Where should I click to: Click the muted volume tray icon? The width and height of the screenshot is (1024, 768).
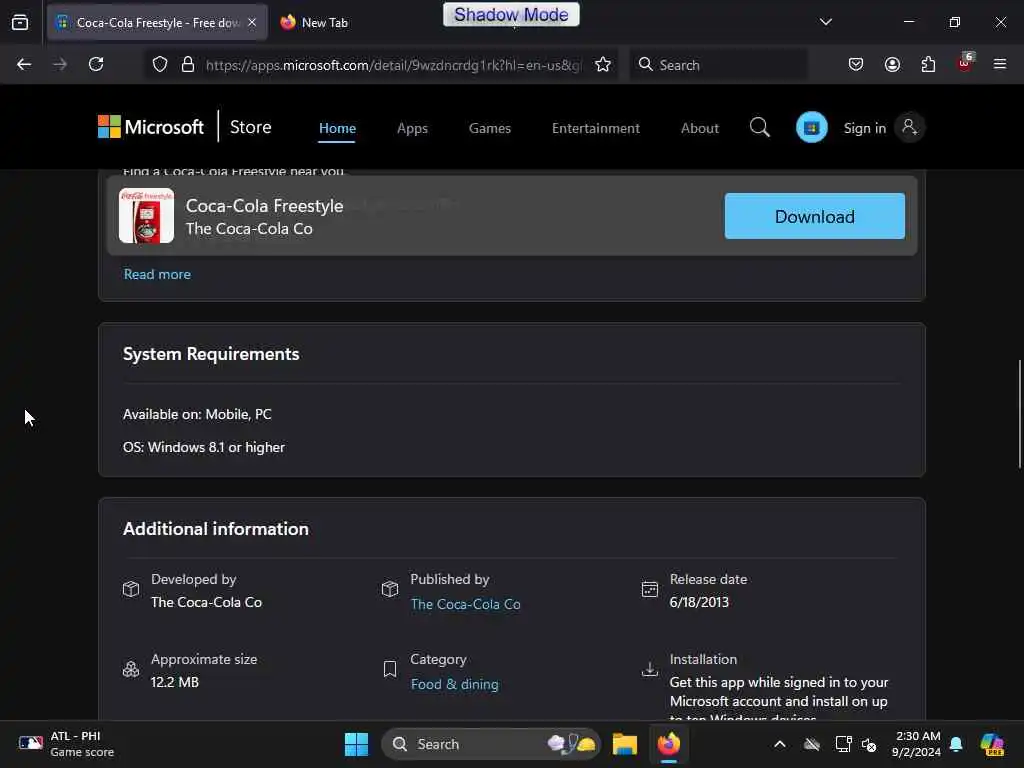[869, 744]
